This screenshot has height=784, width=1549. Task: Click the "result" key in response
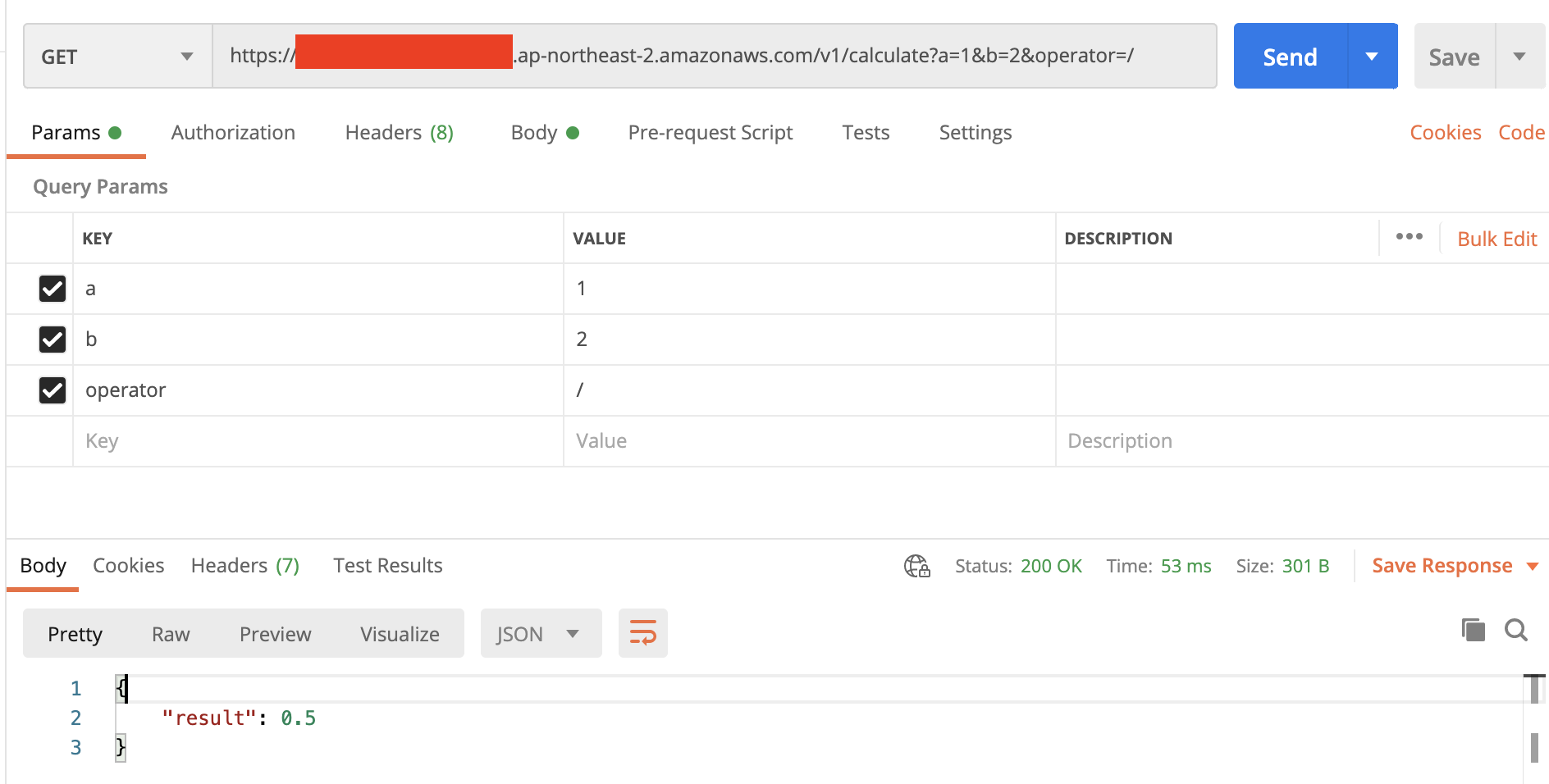click(x=208, y=718)
